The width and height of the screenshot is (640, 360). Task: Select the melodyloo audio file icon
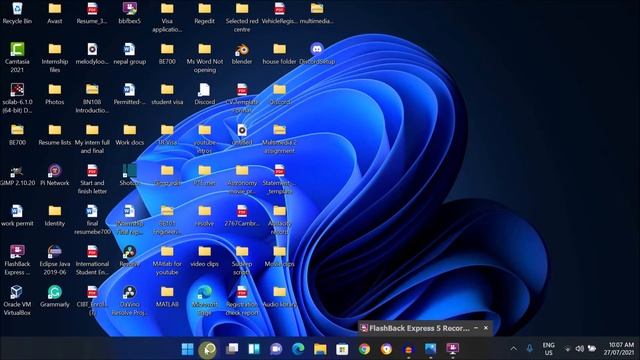92,54
